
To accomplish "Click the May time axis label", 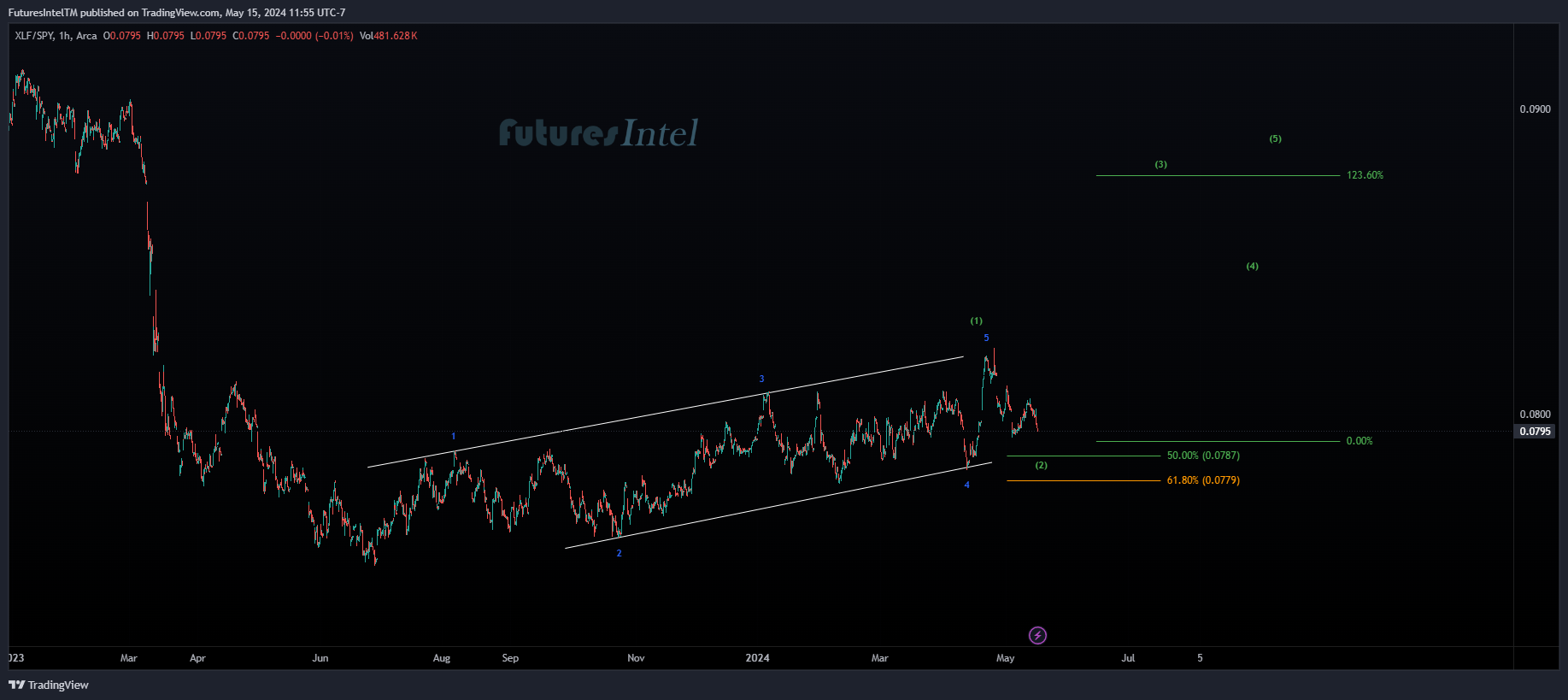I will (x=1006, y=658).
